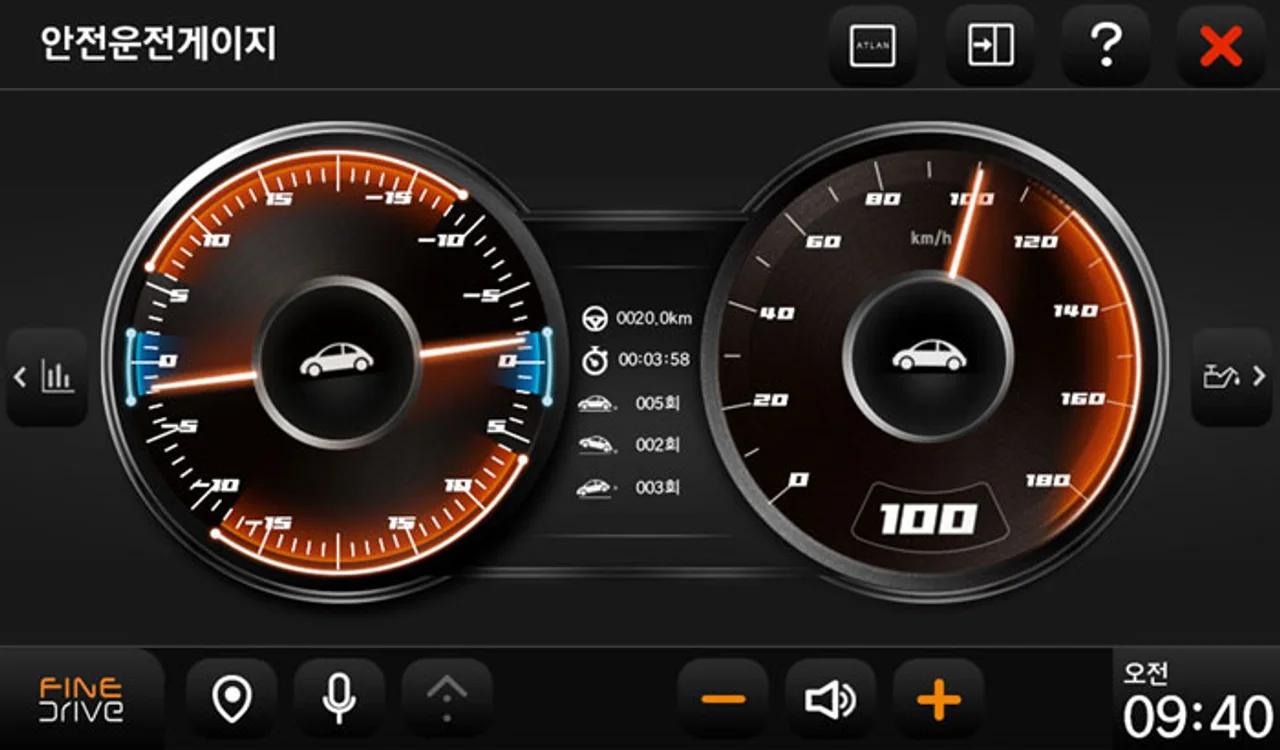The height and width of the screenshot is (750, 1280).
Task: Toggle mute with the speaker icon
Action: point(831,699)
